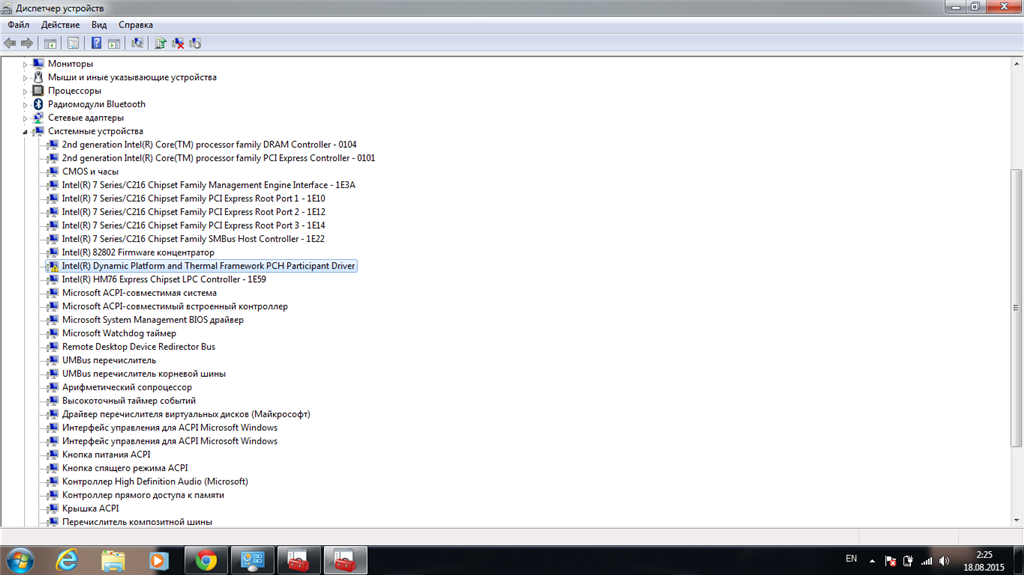Select SMBus Host Controller - 1E22
Viewport: 1024px width, 575px height.
point(193,239)
